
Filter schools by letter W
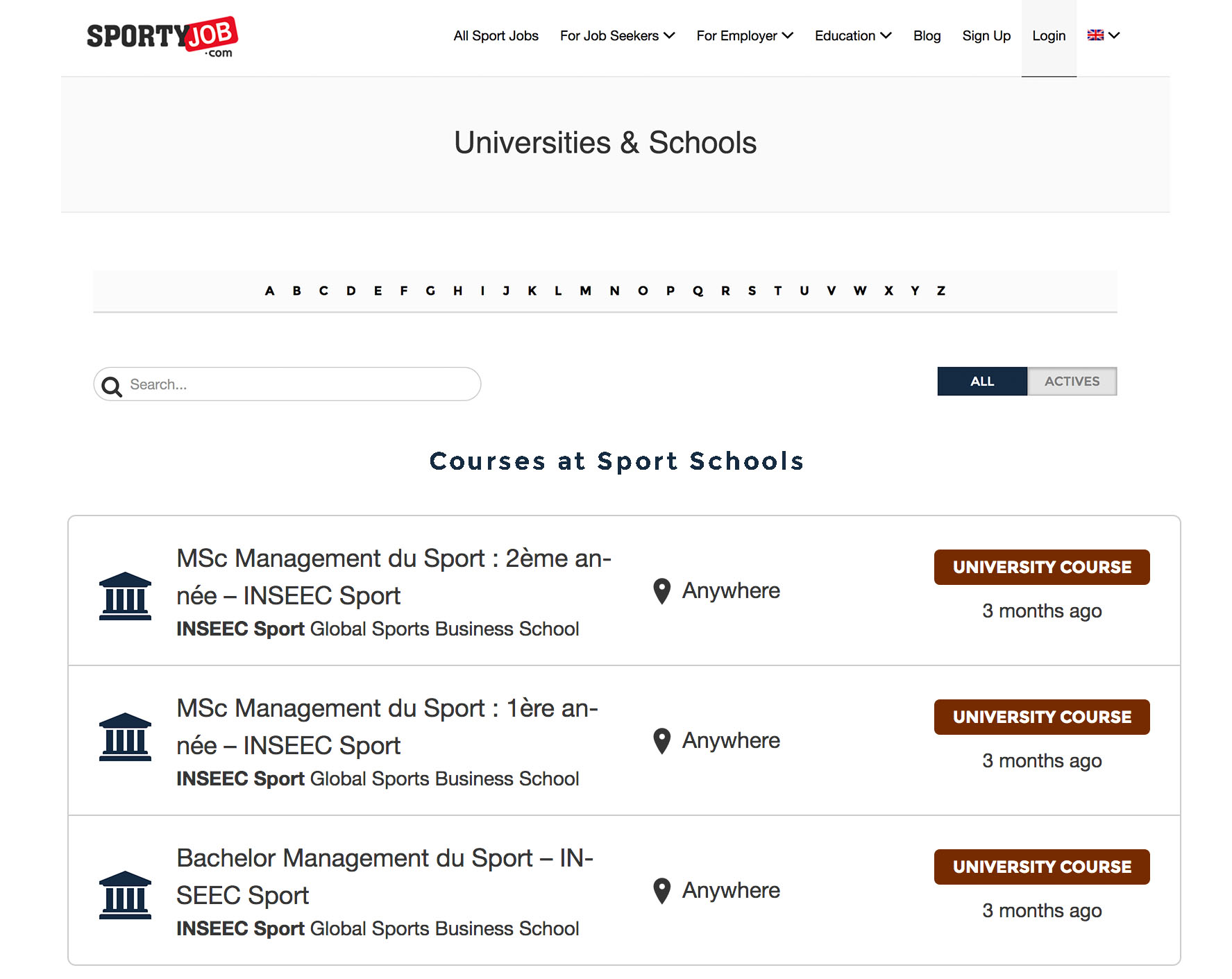click(x=860, y=291)
